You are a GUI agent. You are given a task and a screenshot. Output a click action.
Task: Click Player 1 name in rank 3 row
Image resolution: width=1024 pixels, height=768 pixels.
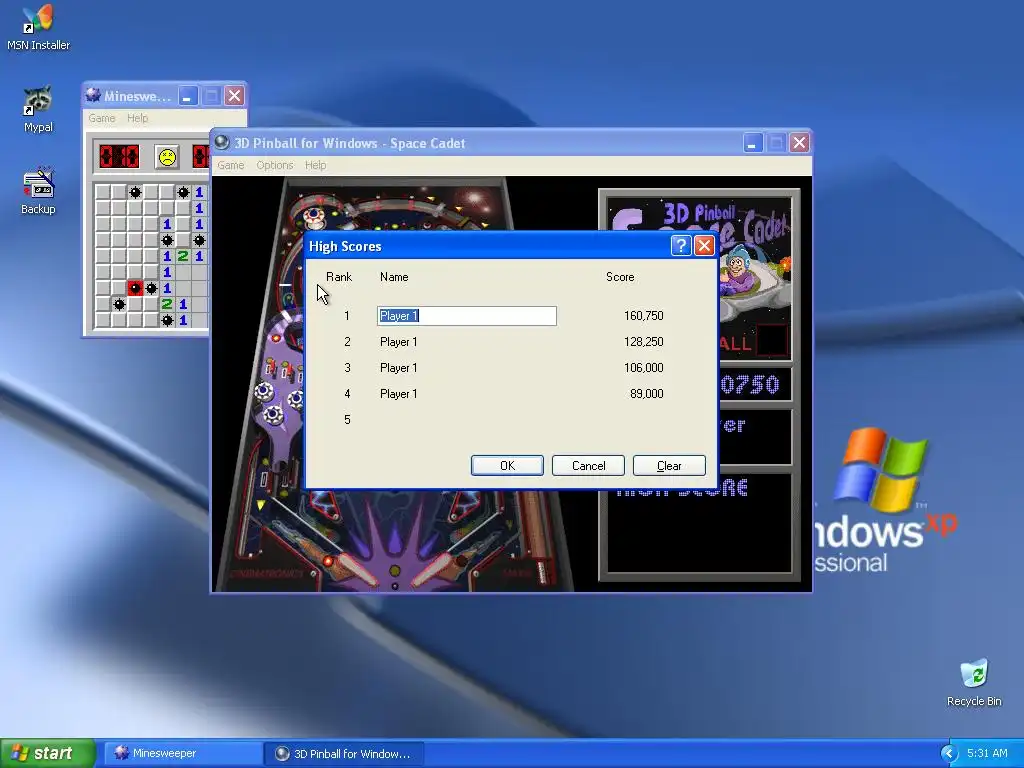point(398,368)
